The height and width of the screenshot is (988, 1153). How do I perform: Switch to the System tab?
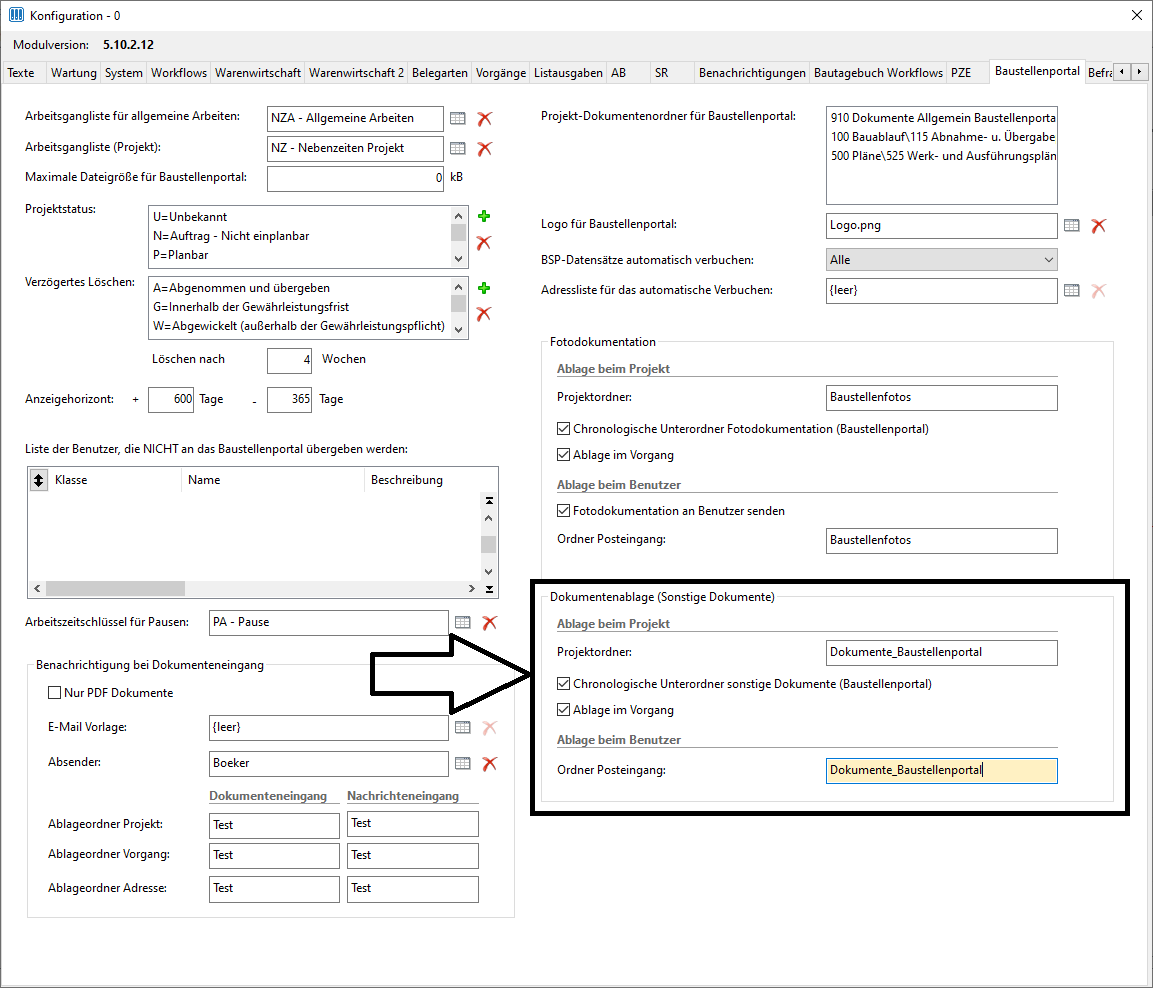pos(124,73)
